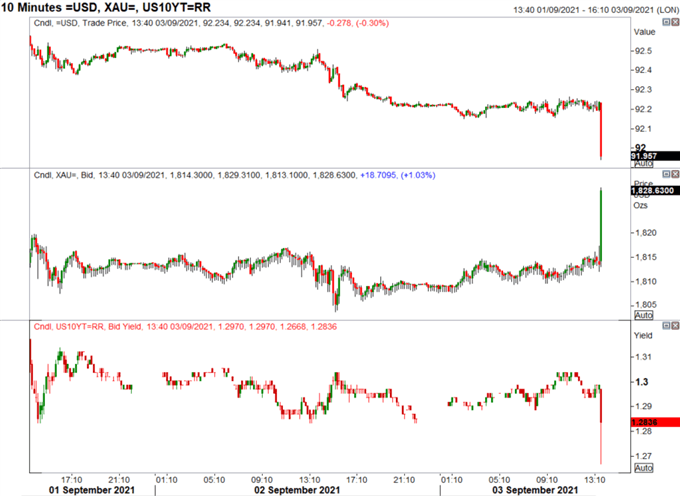The height and width of the screenshot is (496, 680).
Task: Click the '-0.278, (-0.30%)' change value
Action: pyautogui.click(x=358, y=23)
